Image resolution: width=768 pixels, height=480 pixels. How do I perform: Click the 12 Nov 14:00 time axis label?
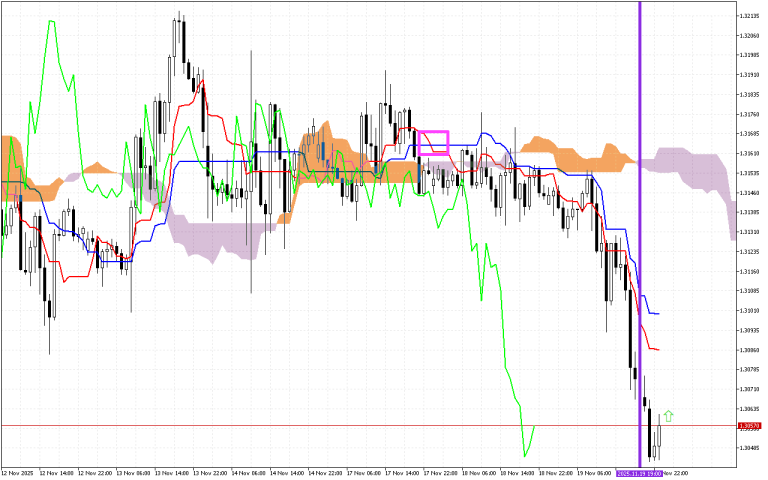(x=56, y=474)
